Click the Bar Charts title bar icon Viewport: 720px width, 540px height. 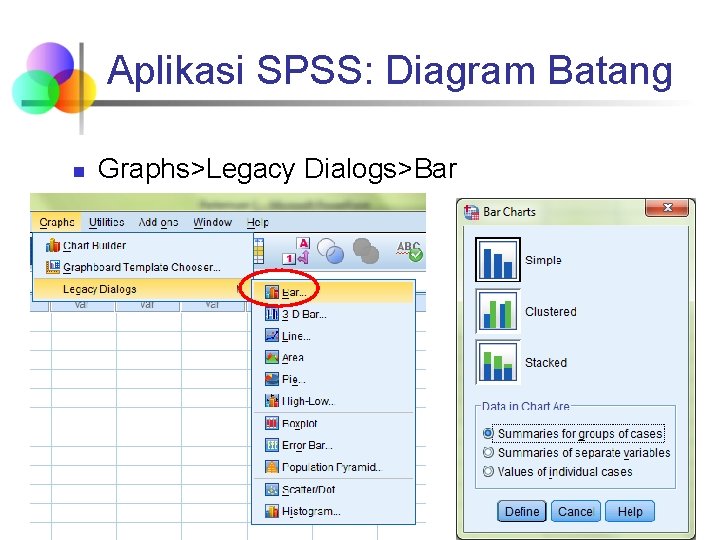click(472, 212)
